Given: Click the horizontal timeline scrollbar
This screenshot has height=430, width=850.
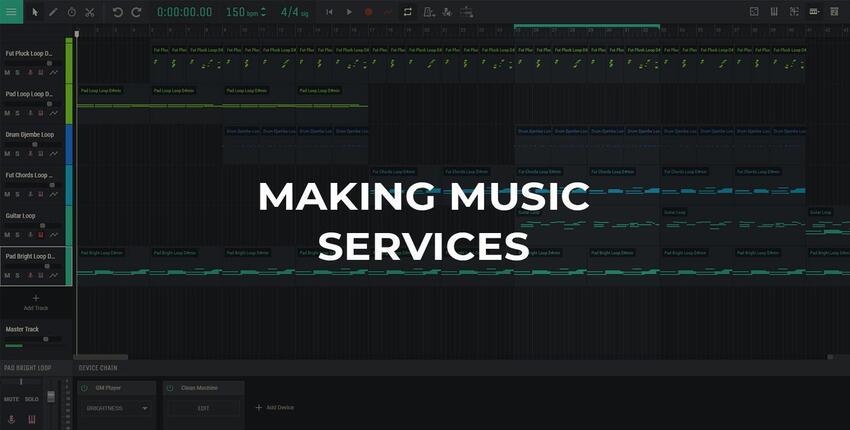Looking at the screenshot, I should [x=101, y=357].
